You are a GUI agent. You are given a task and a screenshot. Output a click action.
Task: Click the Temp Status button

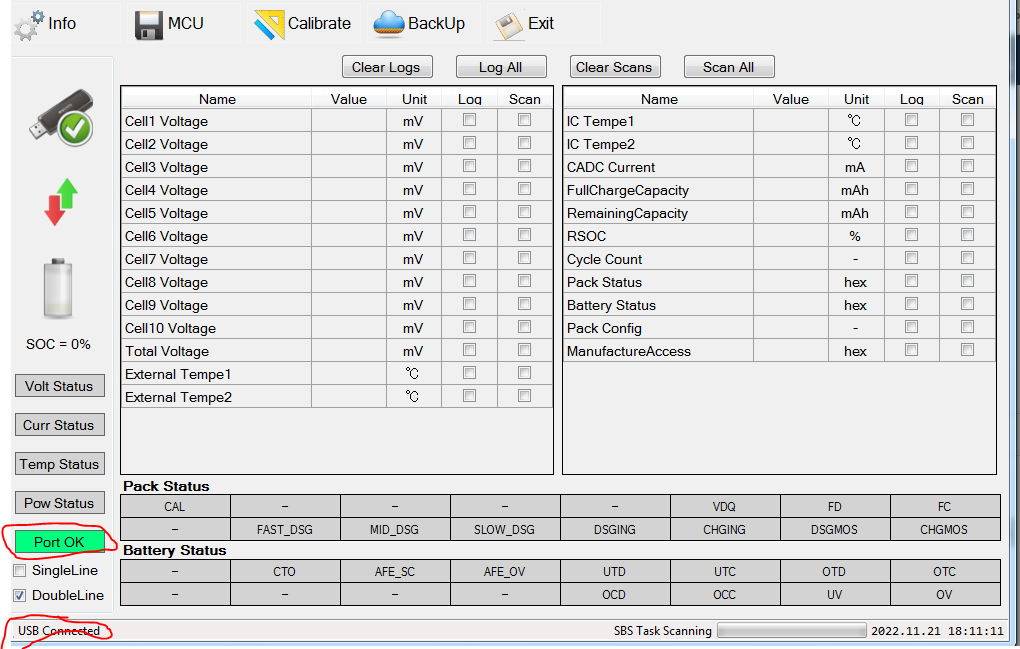59,464
